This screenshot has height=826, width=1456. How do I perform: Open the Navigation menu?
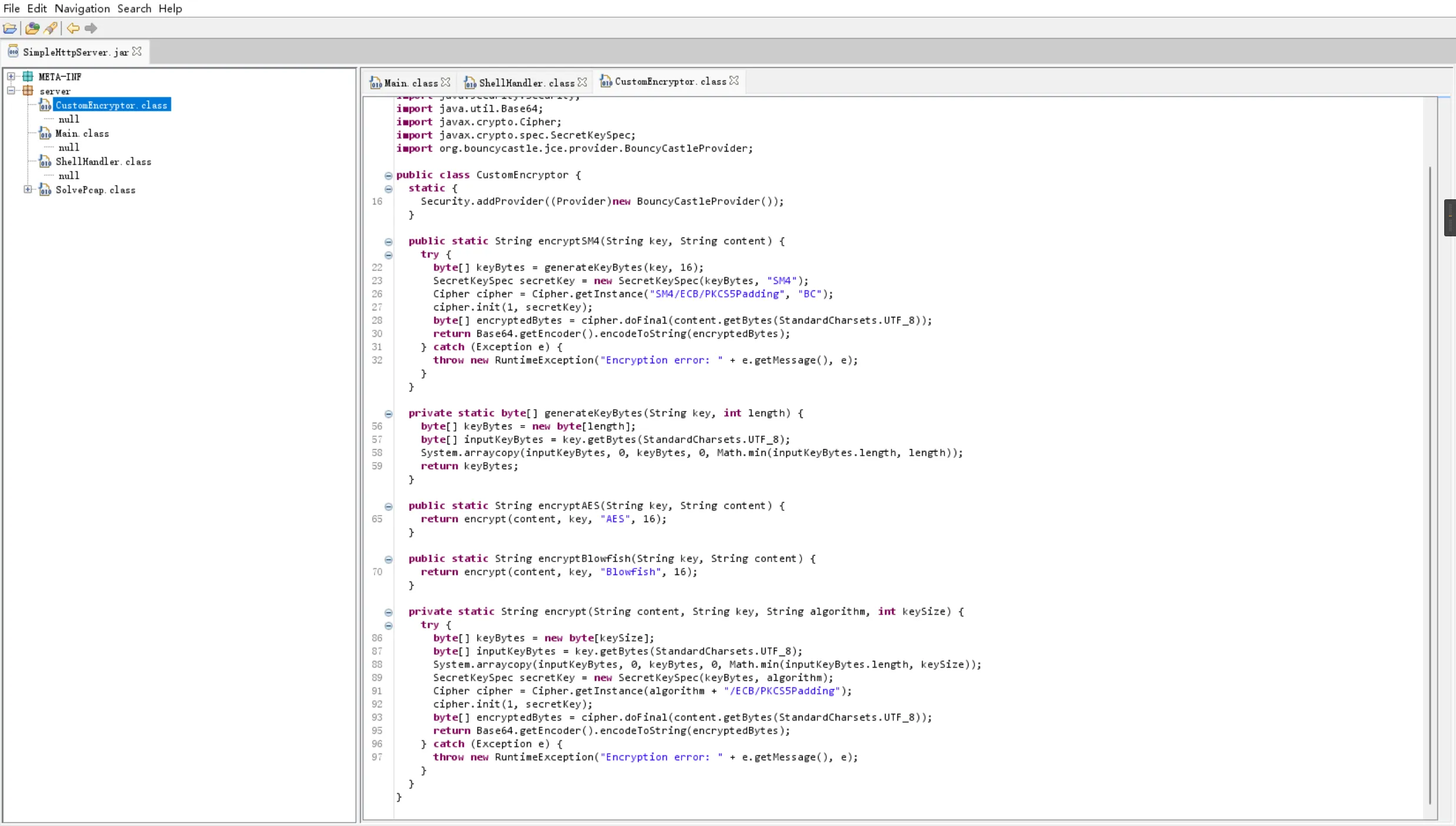coord(82,8)
